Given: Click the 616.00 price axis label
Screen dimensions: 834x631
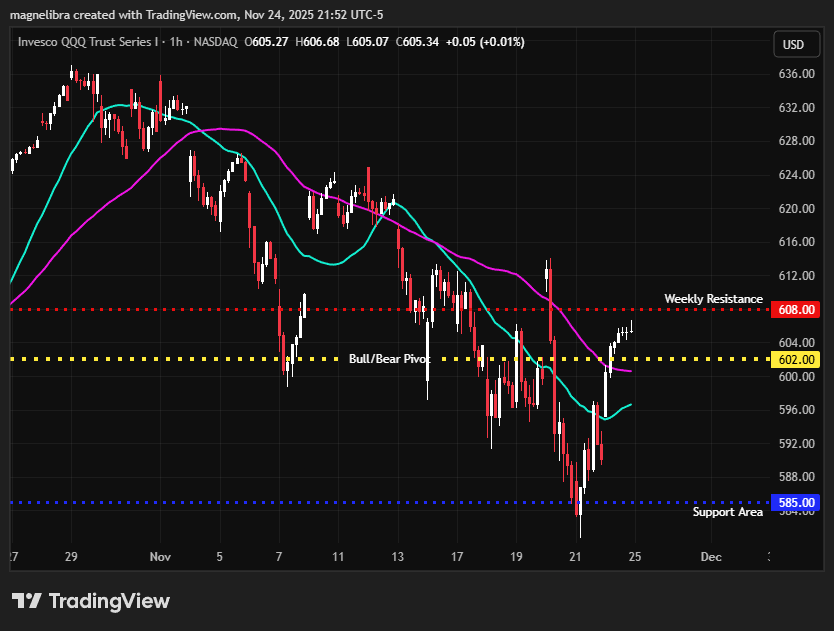Looking at the screenshot, I should [796, 242].
